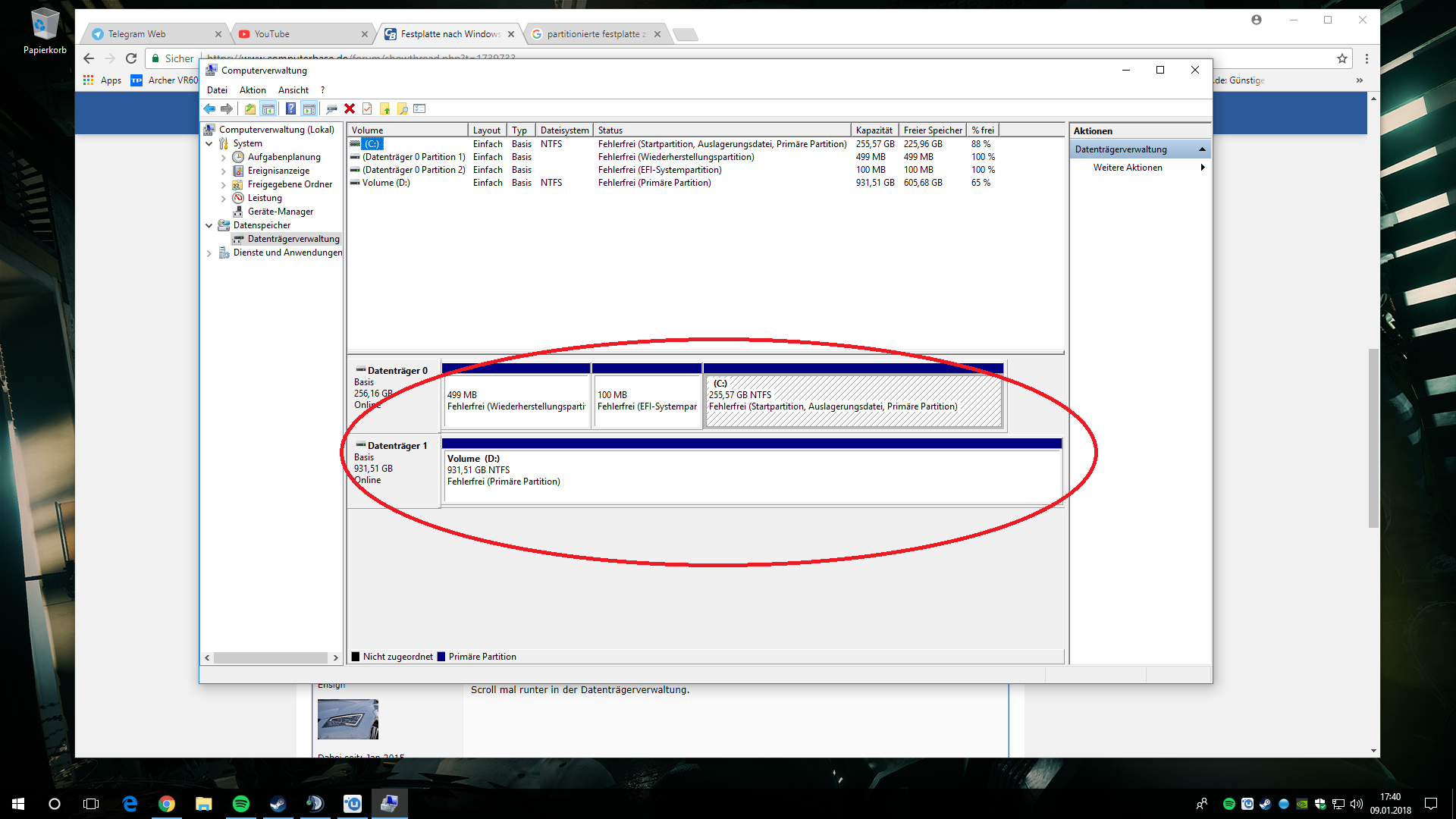Click the folder up-one-level toolbar icon

point(249,109)
